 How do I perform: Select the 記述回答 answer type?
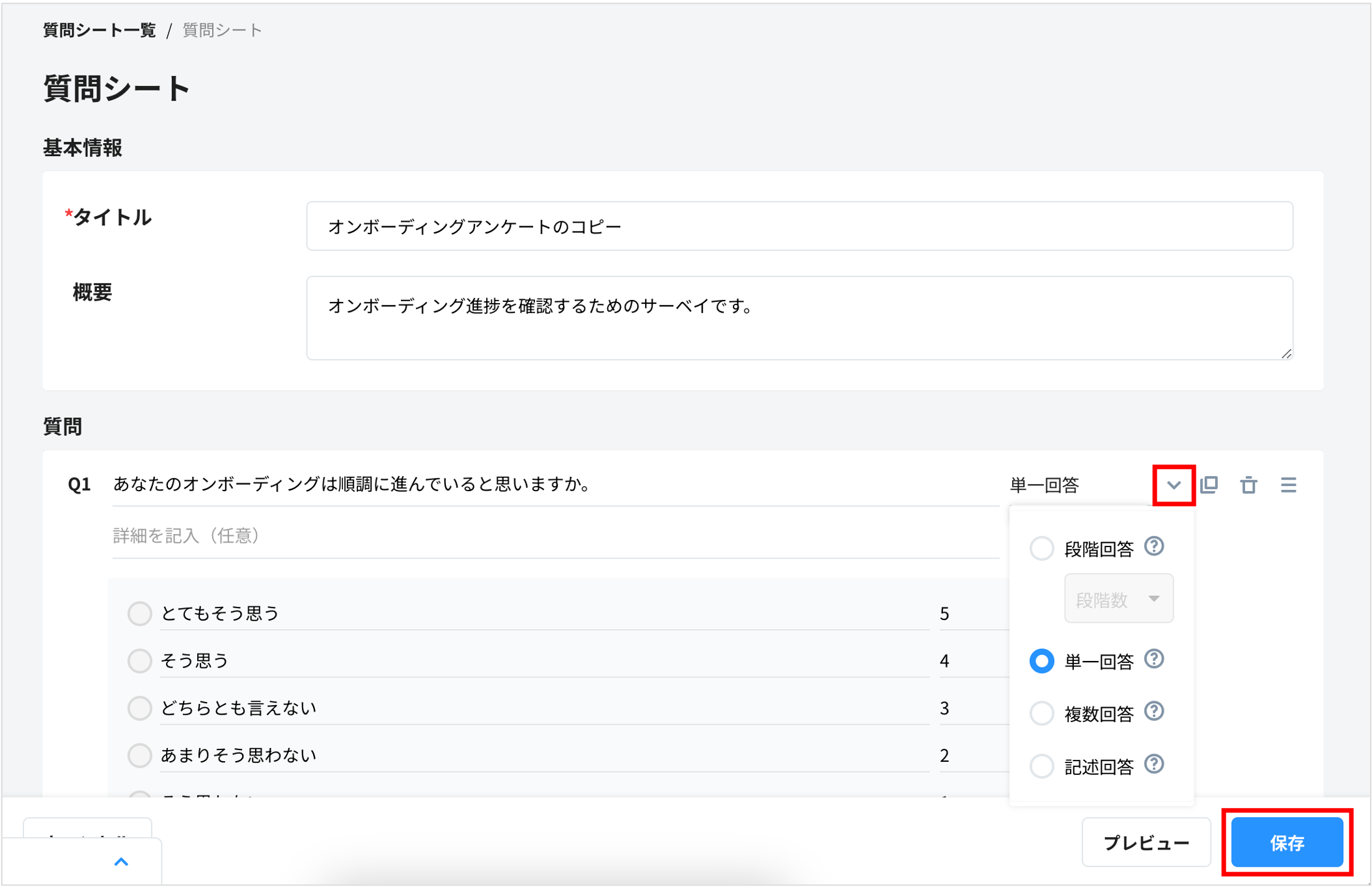tap(1042, 766)
